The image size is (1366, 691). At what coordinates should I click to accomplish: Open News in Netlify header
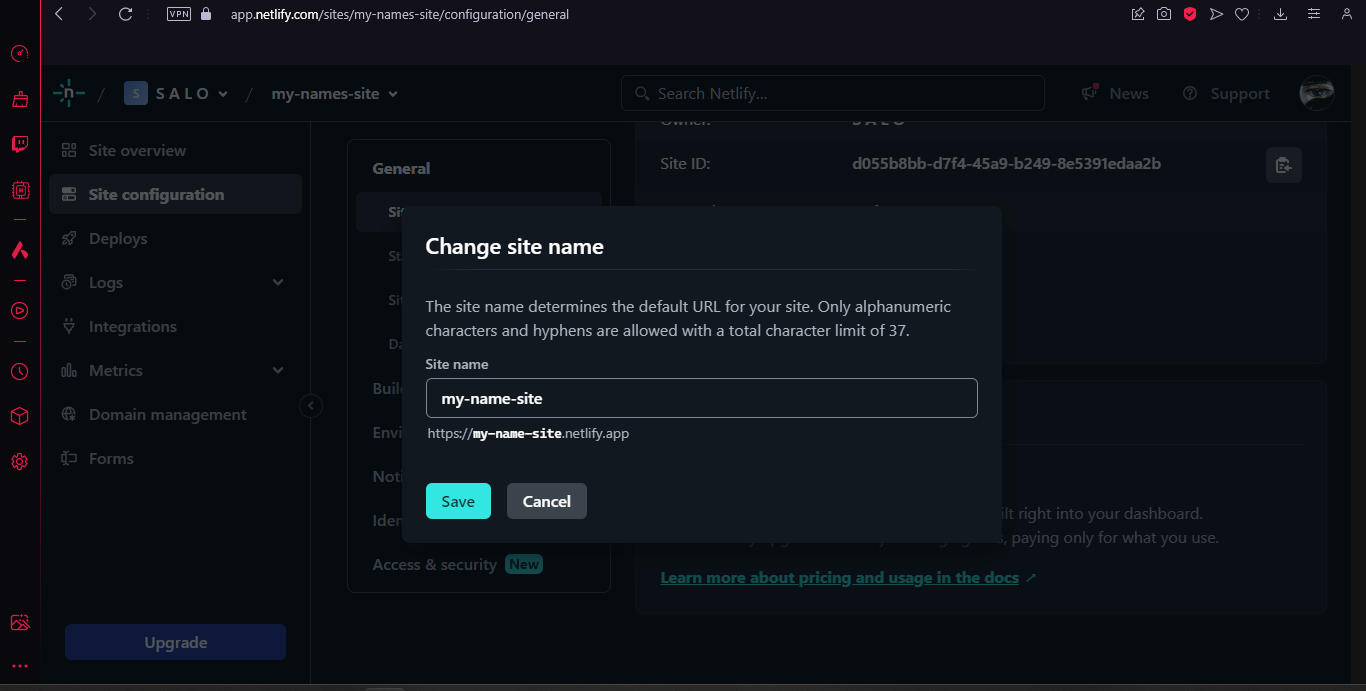click(1115, 93)
